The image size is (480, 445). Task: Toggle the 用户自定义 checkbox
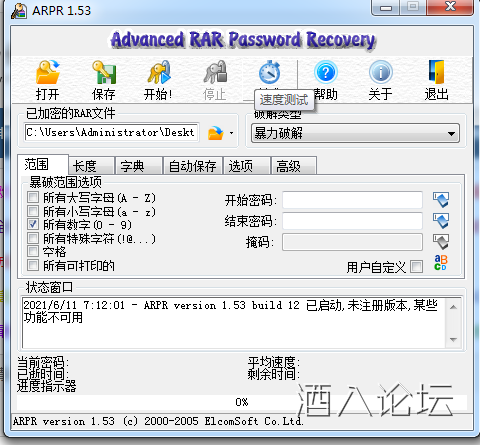point(417,267)
